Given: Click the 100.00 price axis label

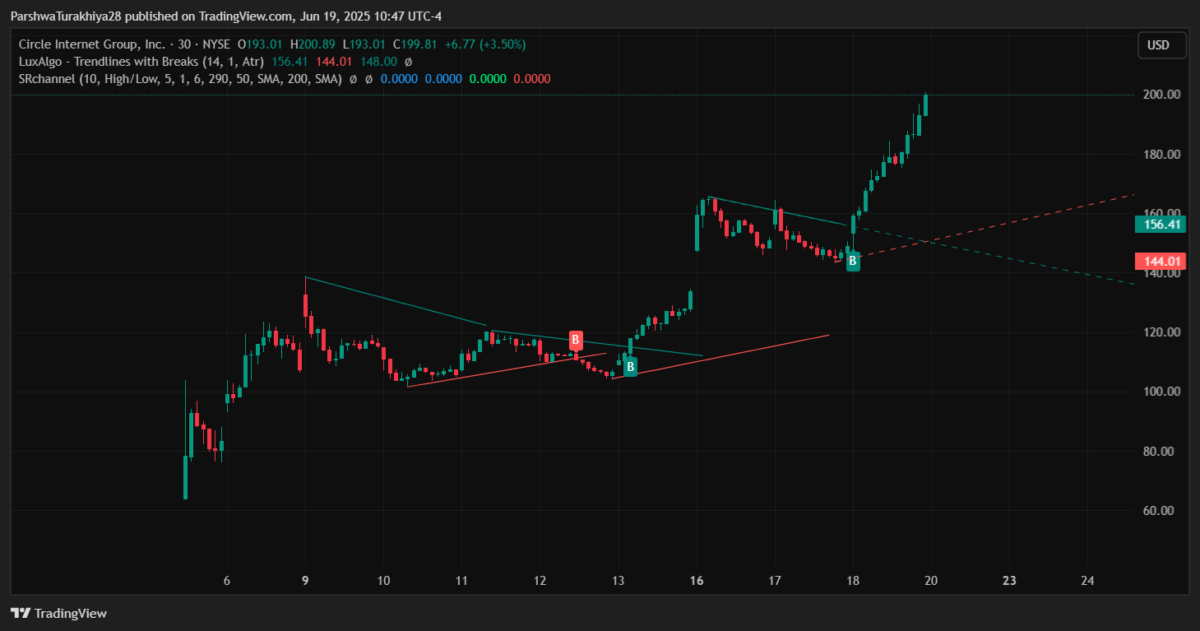Looking at the screenshot, I should 1160,391.
